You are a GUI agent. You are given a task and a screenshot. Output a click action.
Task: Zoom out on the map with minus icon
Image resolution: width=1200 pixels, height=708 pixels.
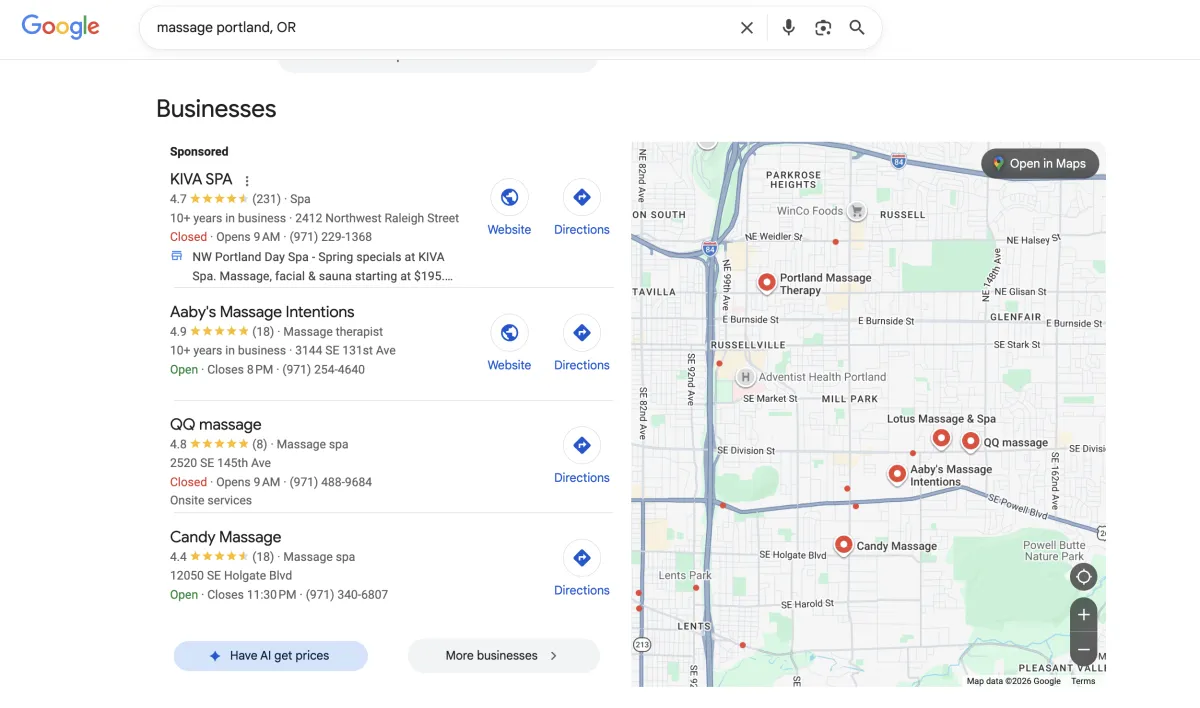click(x=1083, y=648)
